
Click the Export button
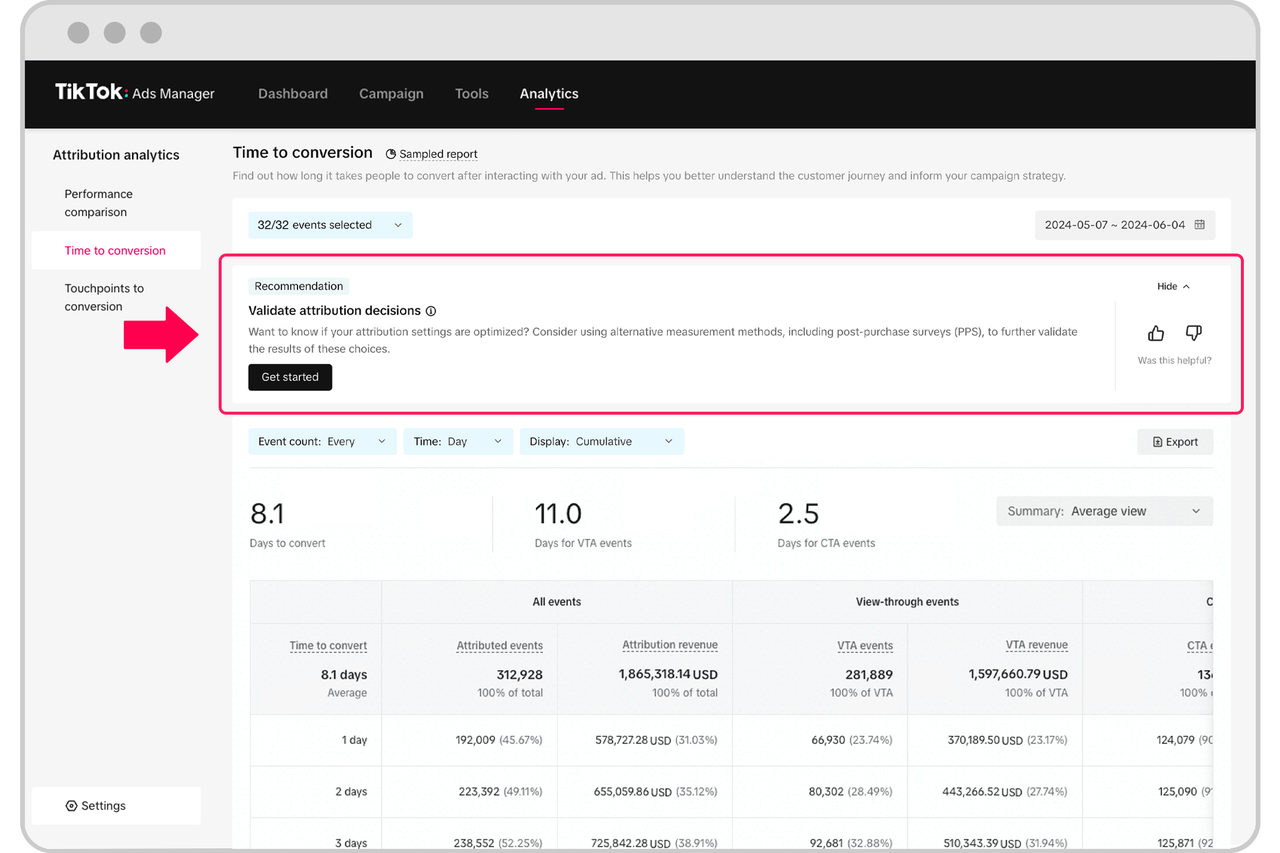pyautogui.click(x=1175, y=442)
